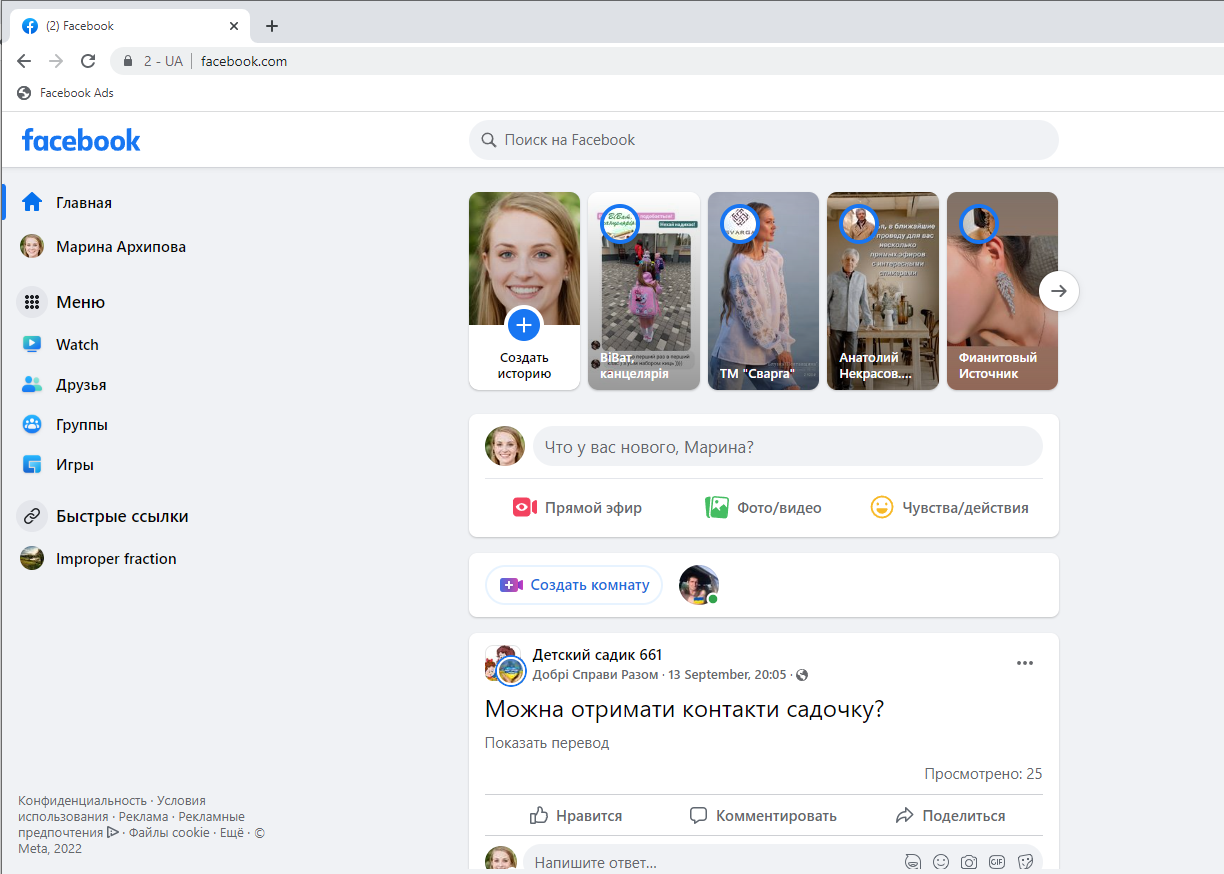The image size is (1224, 874).
Task: Click the lock site information icon
Action: [127, 61]
